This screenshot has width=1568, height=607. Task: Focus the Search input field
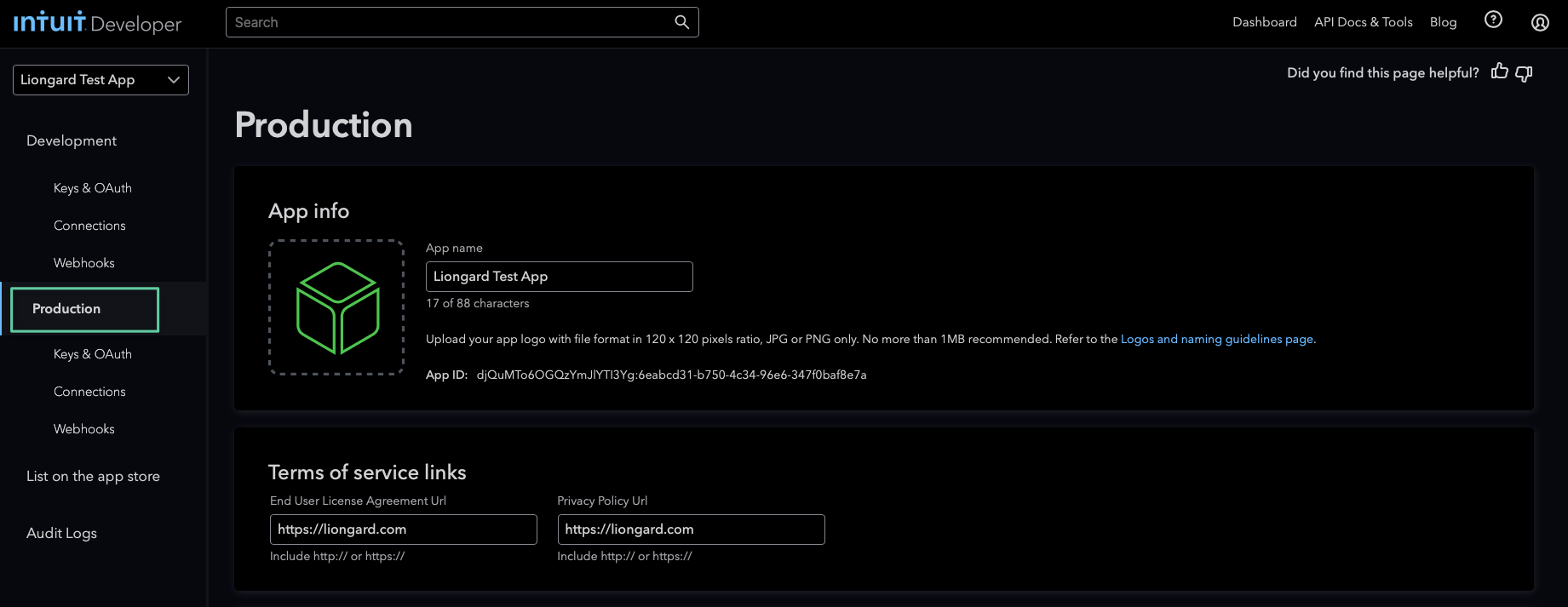(x=462, y=22)
